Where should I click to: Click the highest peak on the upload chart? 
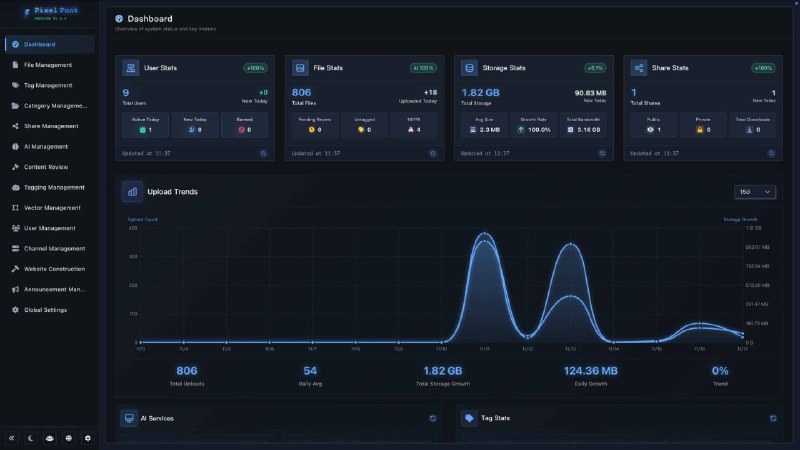[x=485, y=235]
